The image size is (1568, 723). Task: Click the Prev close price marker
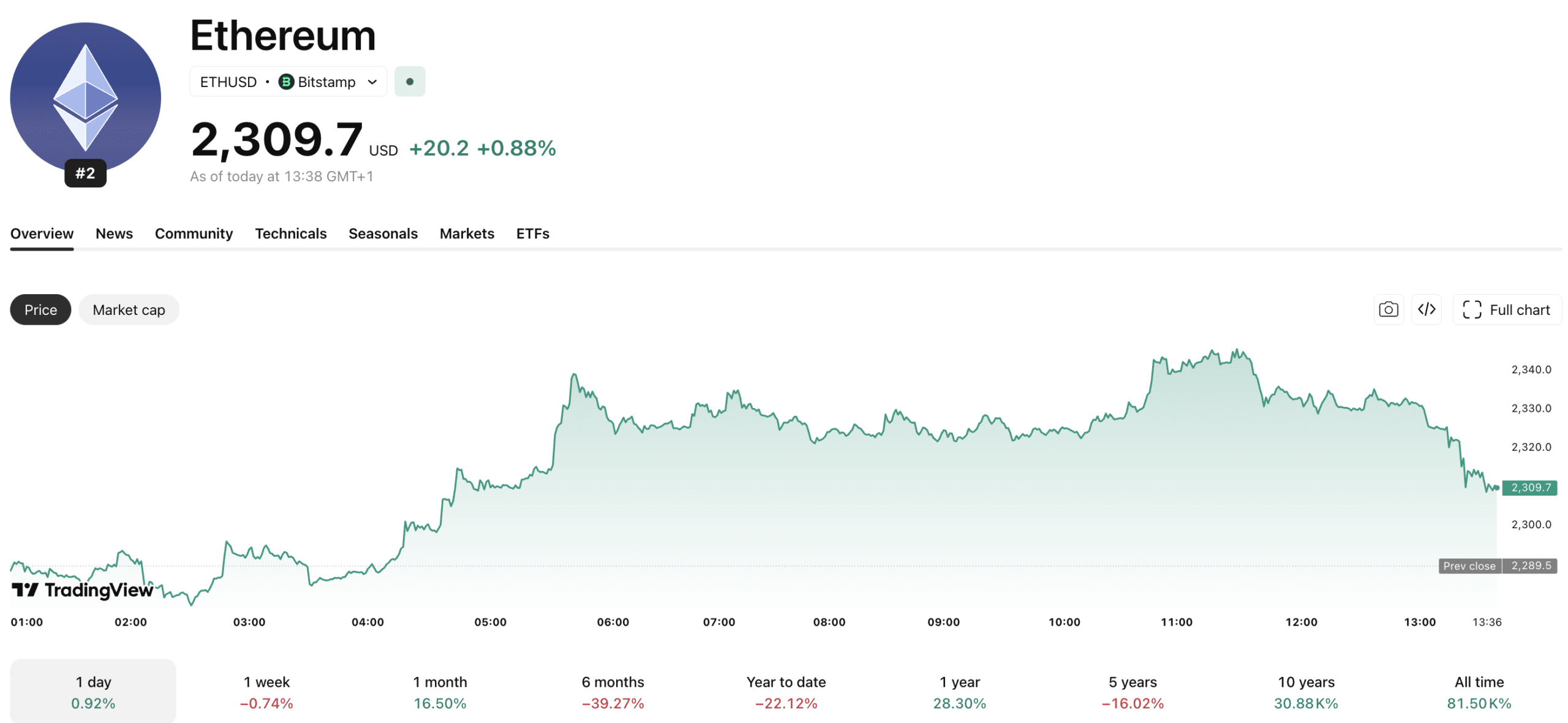click(x=1499, y=566)
